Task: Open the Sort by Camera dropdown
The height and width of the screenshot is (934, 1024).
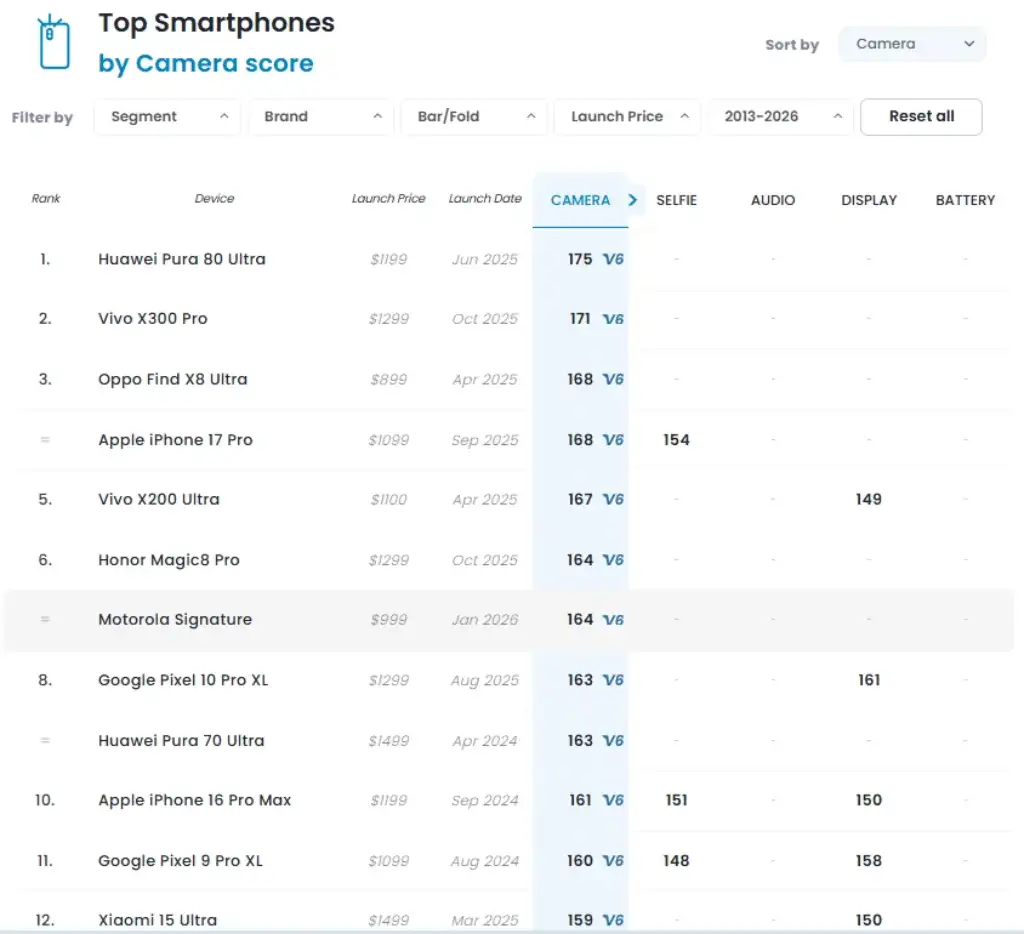Action: 912,44
